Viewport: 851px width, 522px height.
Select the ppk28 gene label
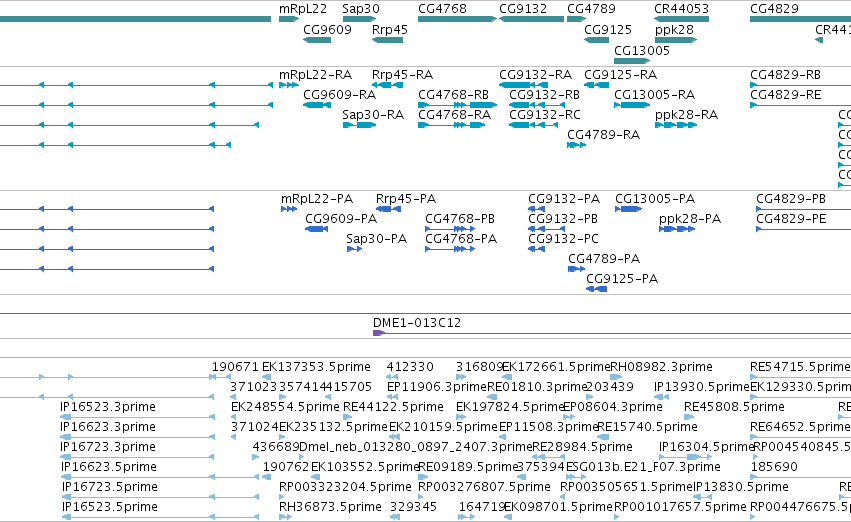tap(674, 30)
